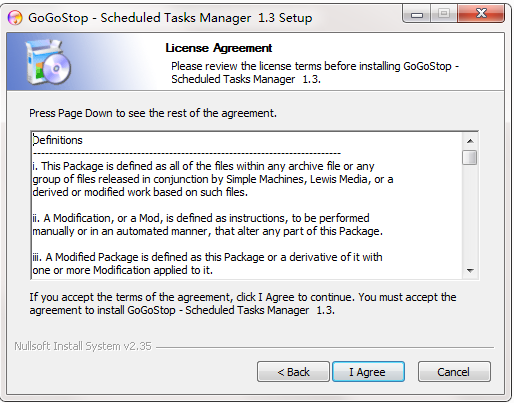Close the GoGoStop Setup window

(481, 14)
